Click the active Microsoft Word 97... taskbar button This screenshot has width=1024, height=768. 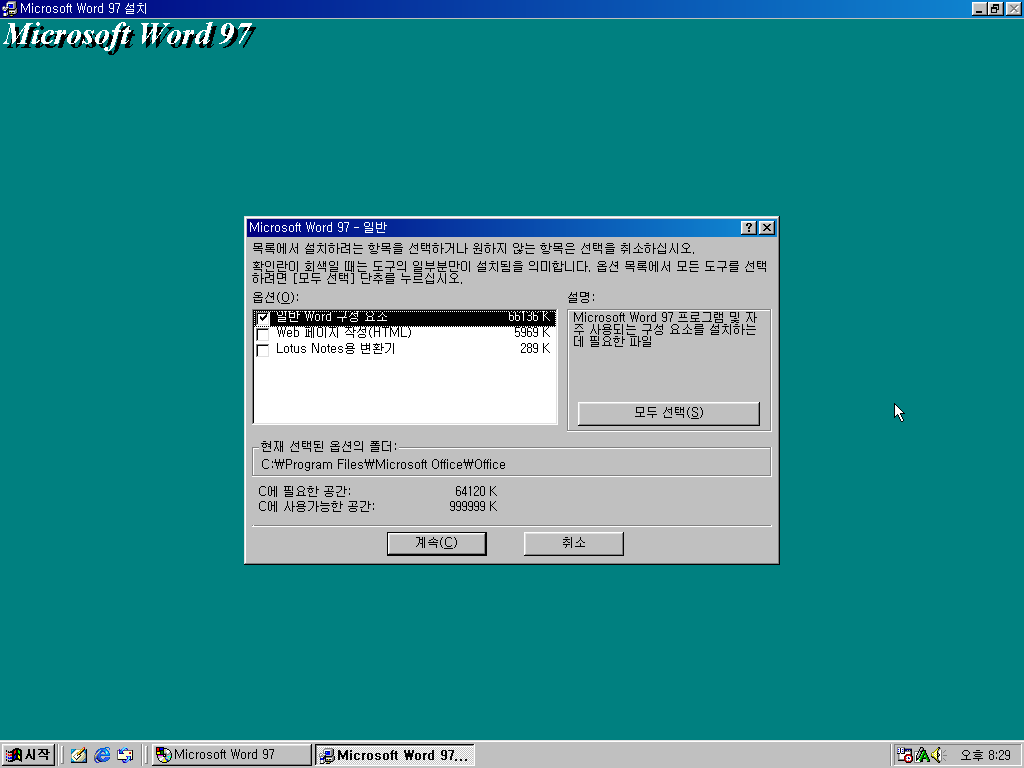tap(394, 755)
